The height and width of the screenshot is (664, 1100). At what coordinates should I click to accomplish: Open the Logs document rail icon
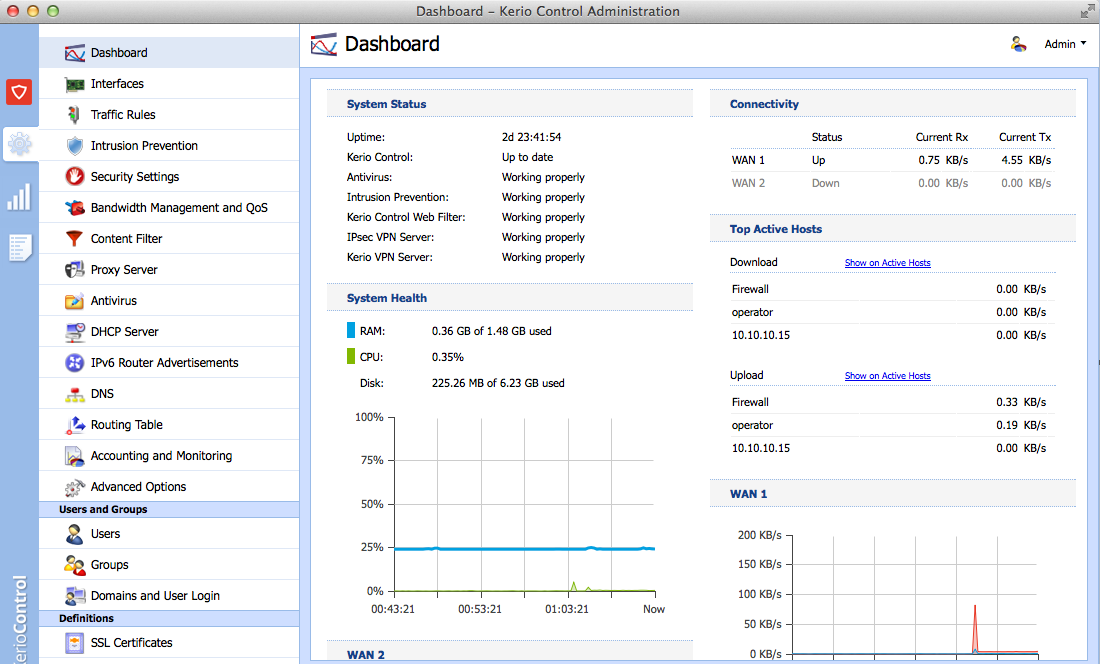(20, 248)
